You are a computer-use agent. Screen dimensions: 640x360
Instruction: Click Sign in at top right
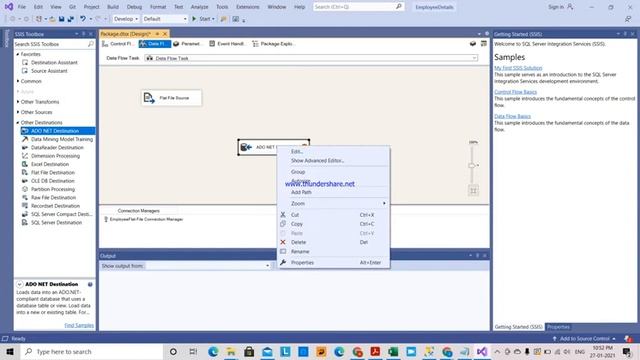pyautogui.click(x=560, y=7)
